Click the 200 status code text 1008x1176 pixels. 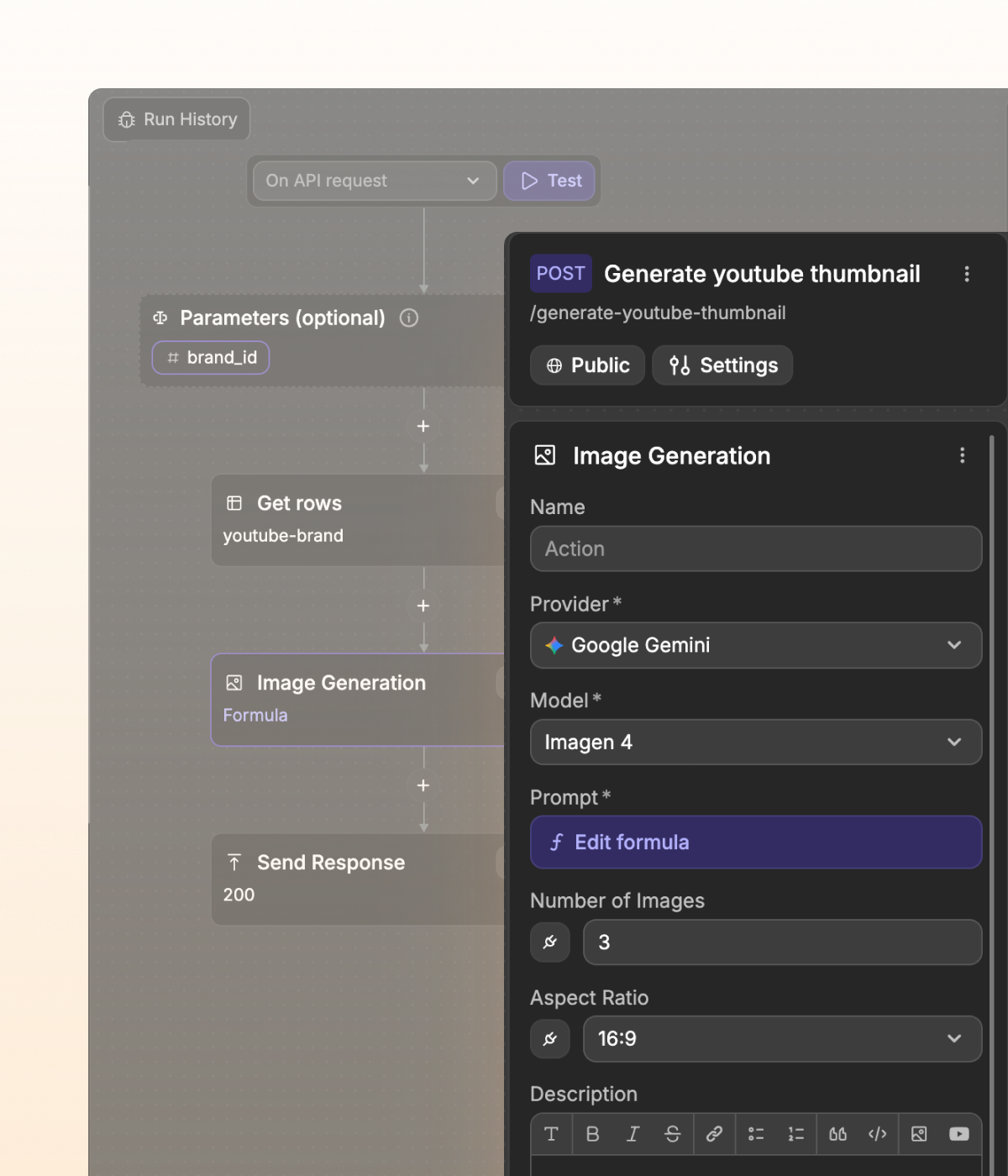point(239,895)
